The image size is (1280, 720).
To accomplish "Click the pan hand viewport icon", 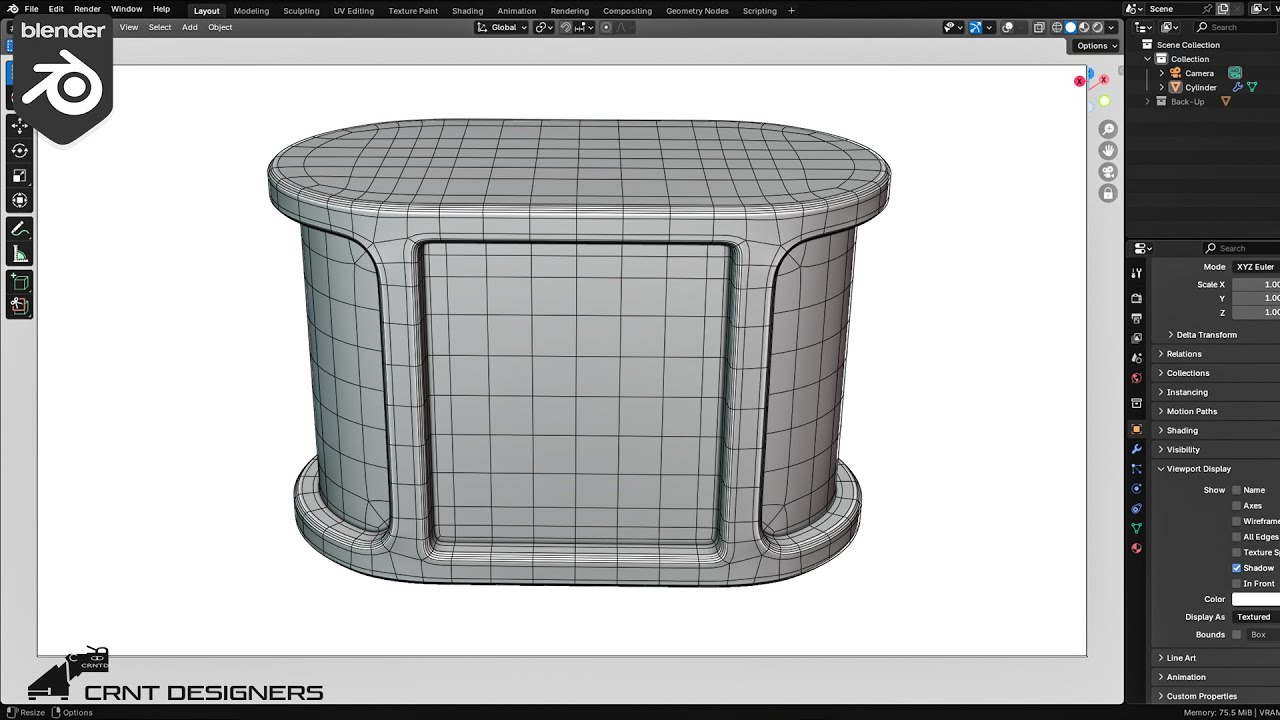I will click(1108, 150).
